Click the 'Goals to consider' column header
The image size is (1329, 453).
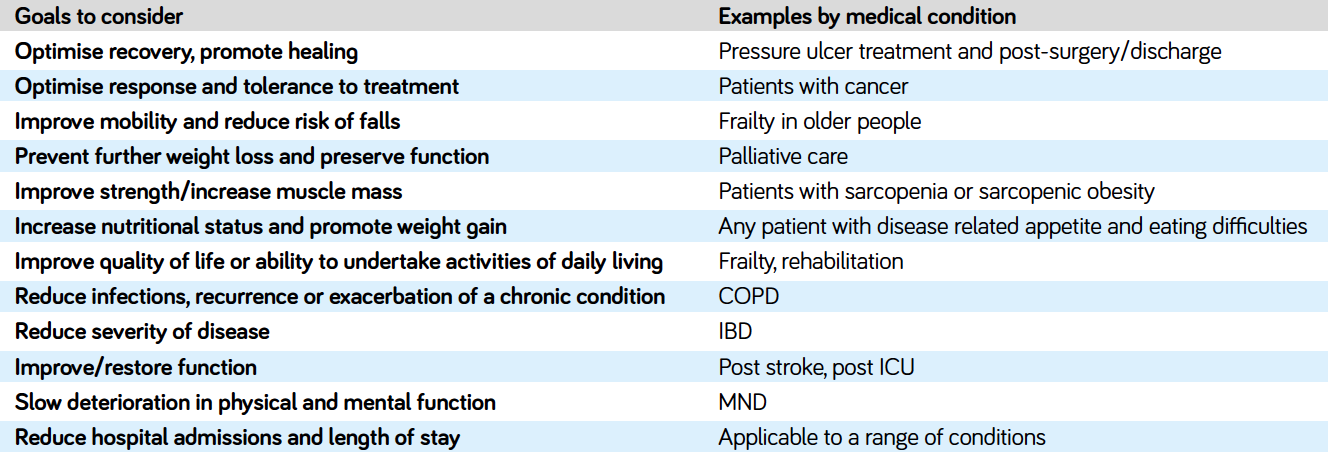[x=99, y=16]
